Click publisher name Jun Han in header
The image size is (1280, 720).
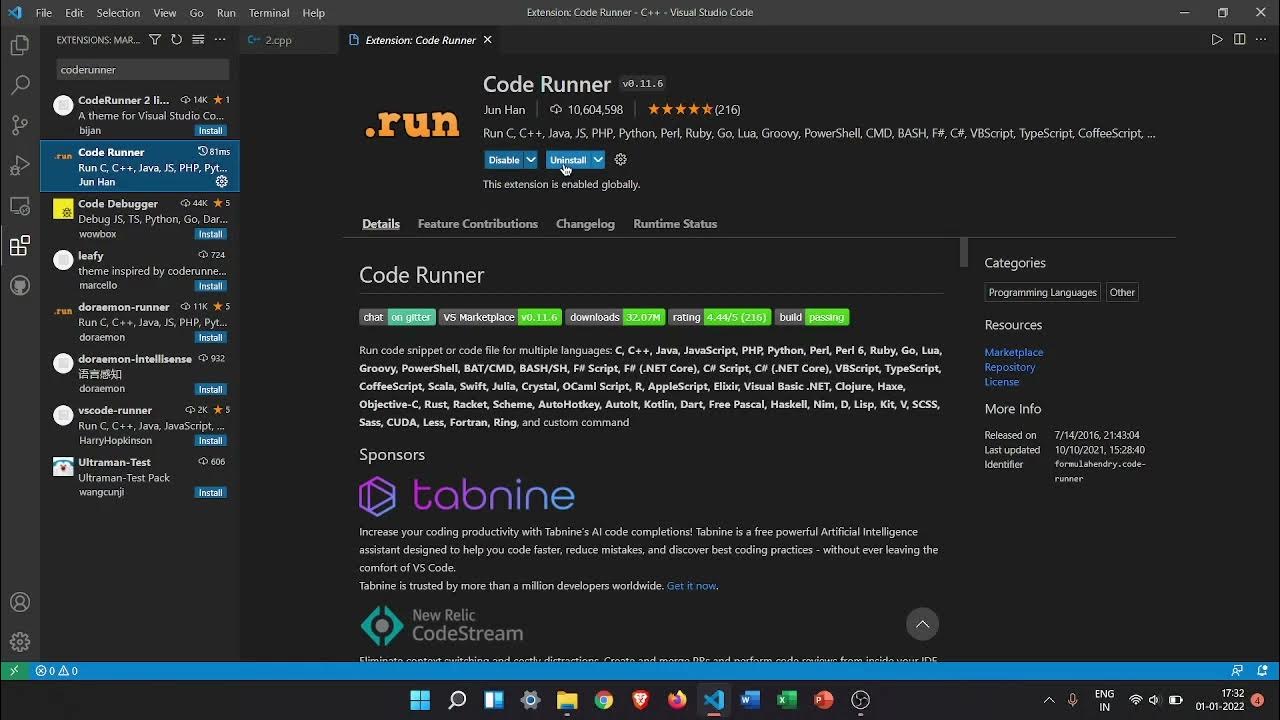[504, 110]
